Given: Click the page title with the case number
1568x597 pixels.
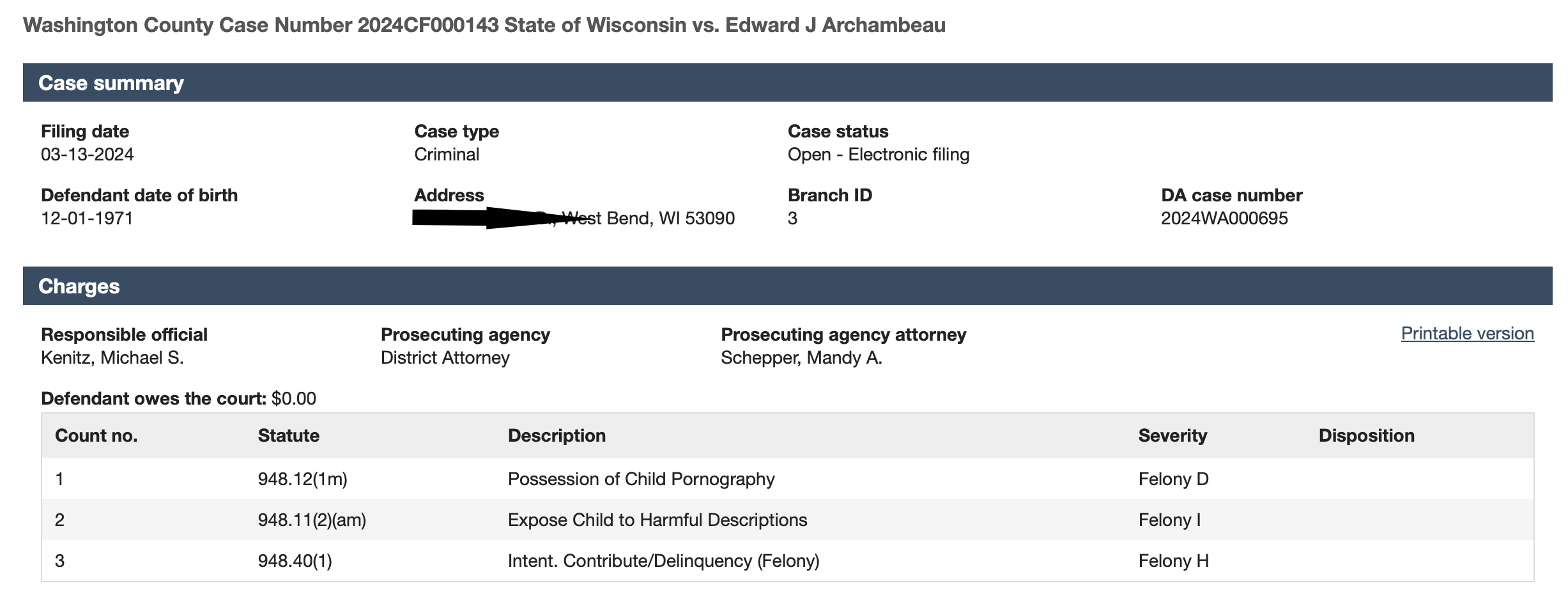Looking at the screenshot, I should pos(484,26).
